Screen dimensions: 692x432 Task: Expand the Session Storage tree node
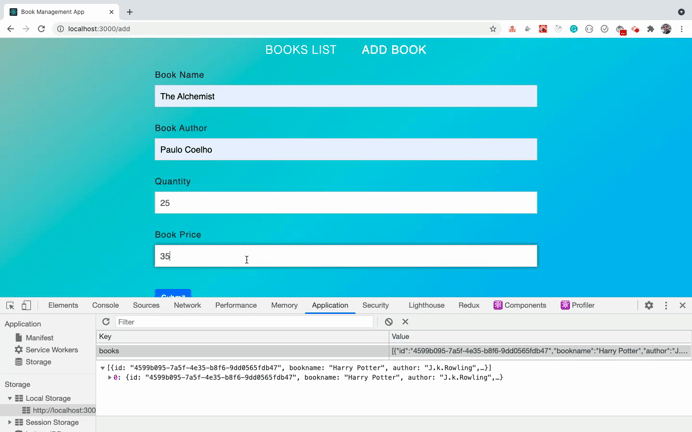(x=10, y=422)
